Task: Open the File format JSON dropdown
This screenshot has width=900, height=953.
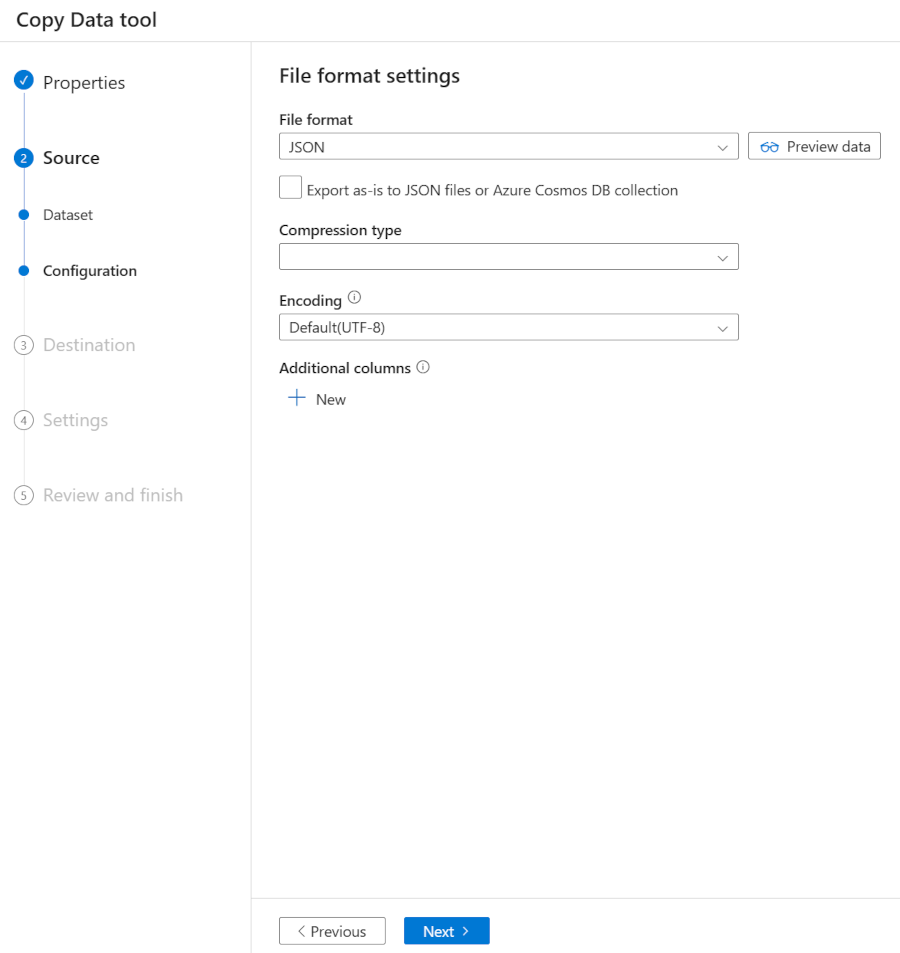Action: tap(508, 147)
